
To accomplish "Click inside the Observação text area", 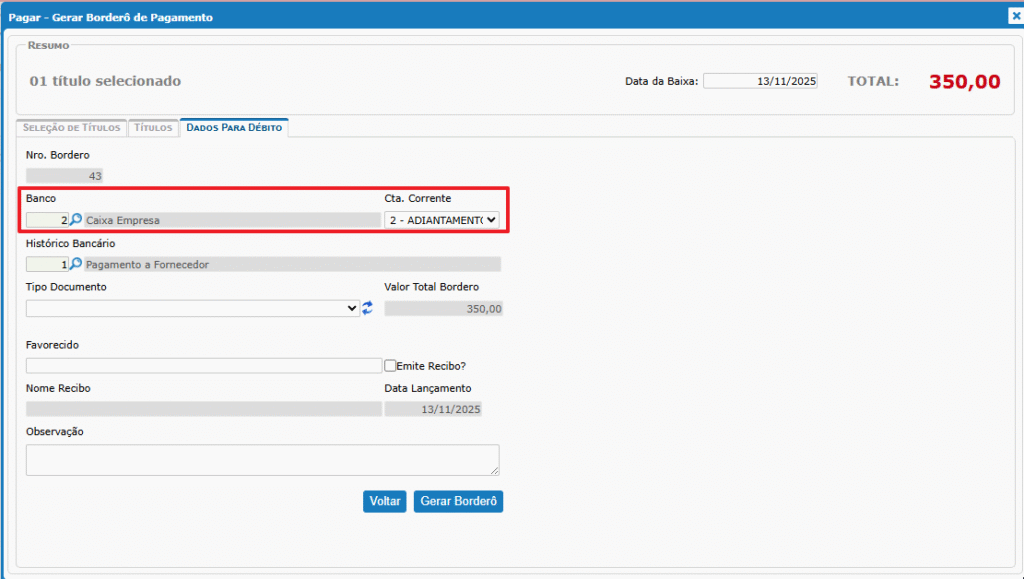I will (x=260, y=459).
